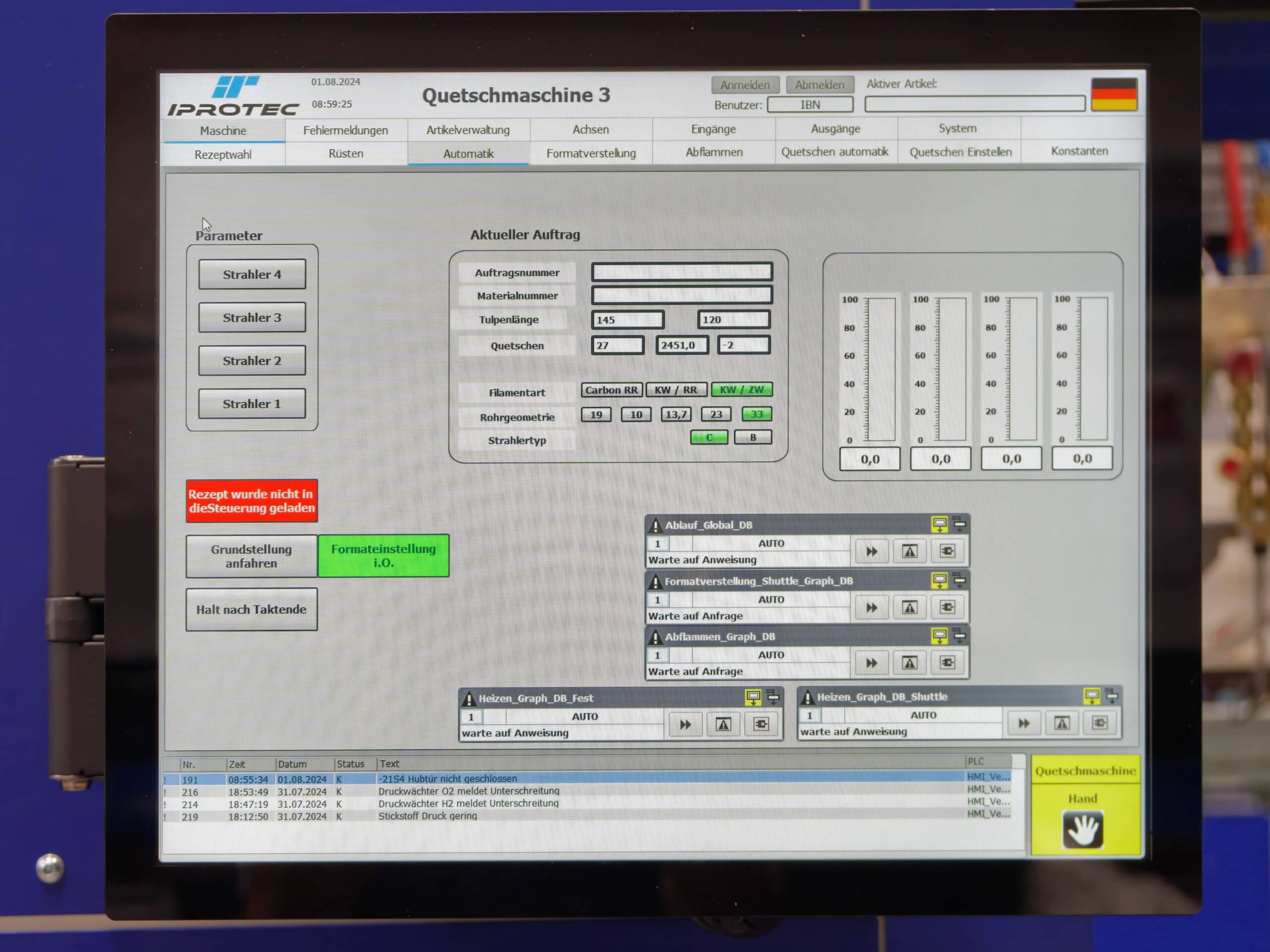The width and height of the screenshot is (1270, 952).
Task: Click Quetschen field showing 2451,0
Action: pyautogui.click(x=682, y=345)
